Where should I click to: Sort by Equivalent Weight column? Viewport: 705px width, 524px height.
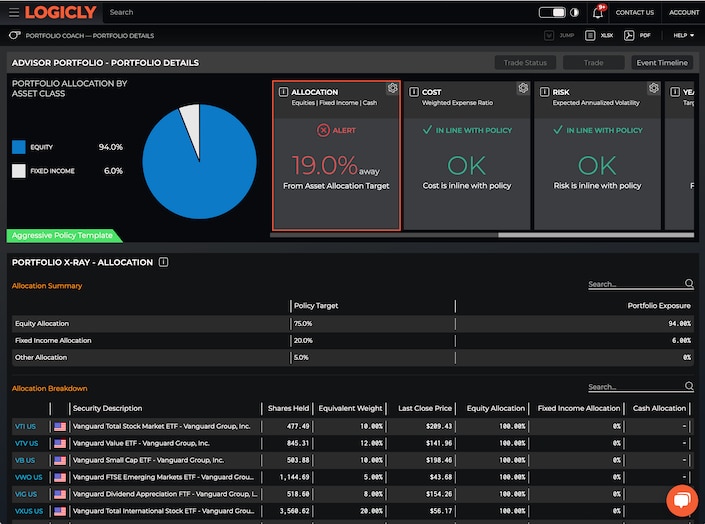pos(350,408)
